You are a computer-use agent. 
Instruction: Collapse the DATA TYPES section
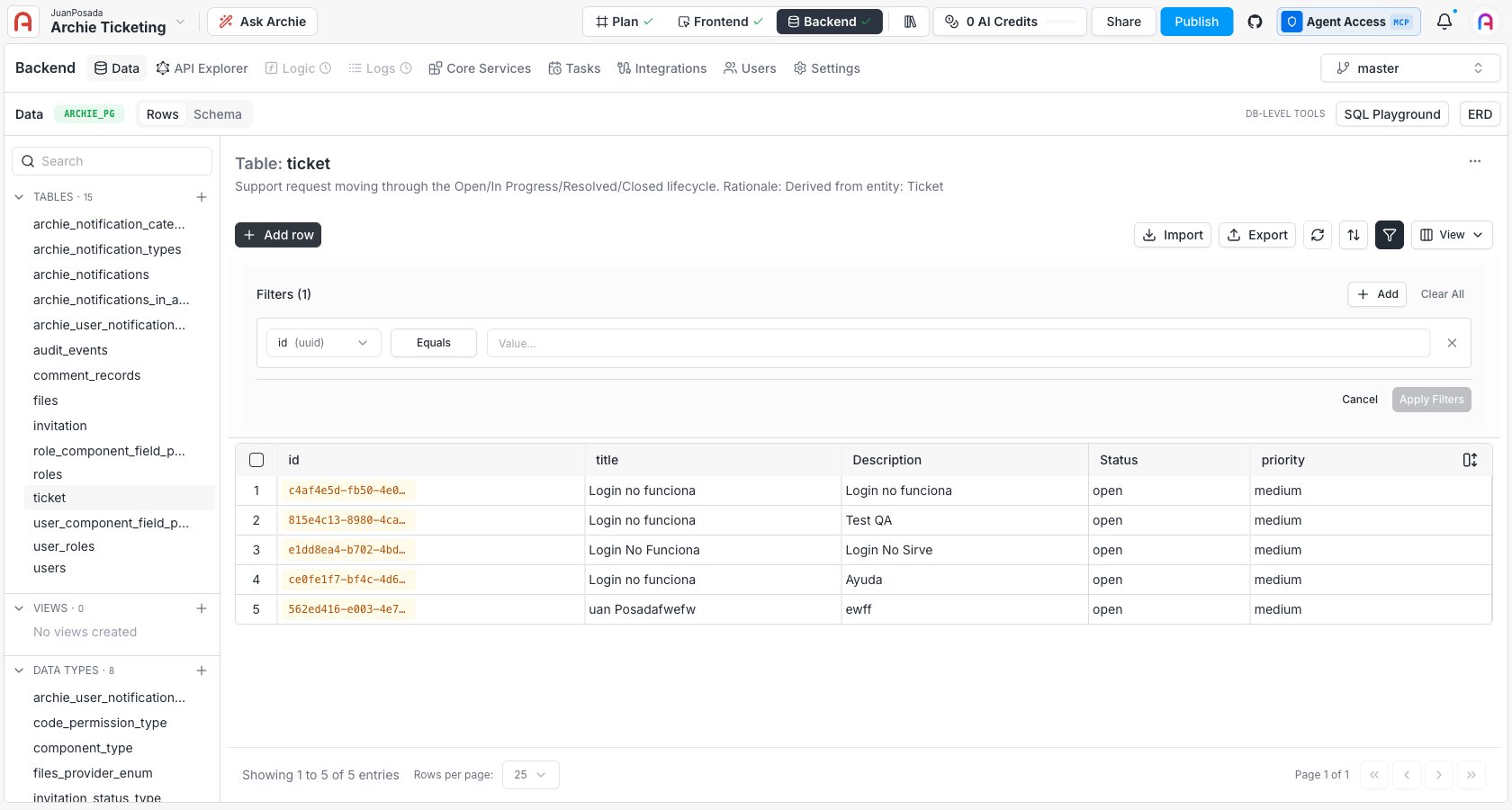pyautogui.click(x=19, y=670)
